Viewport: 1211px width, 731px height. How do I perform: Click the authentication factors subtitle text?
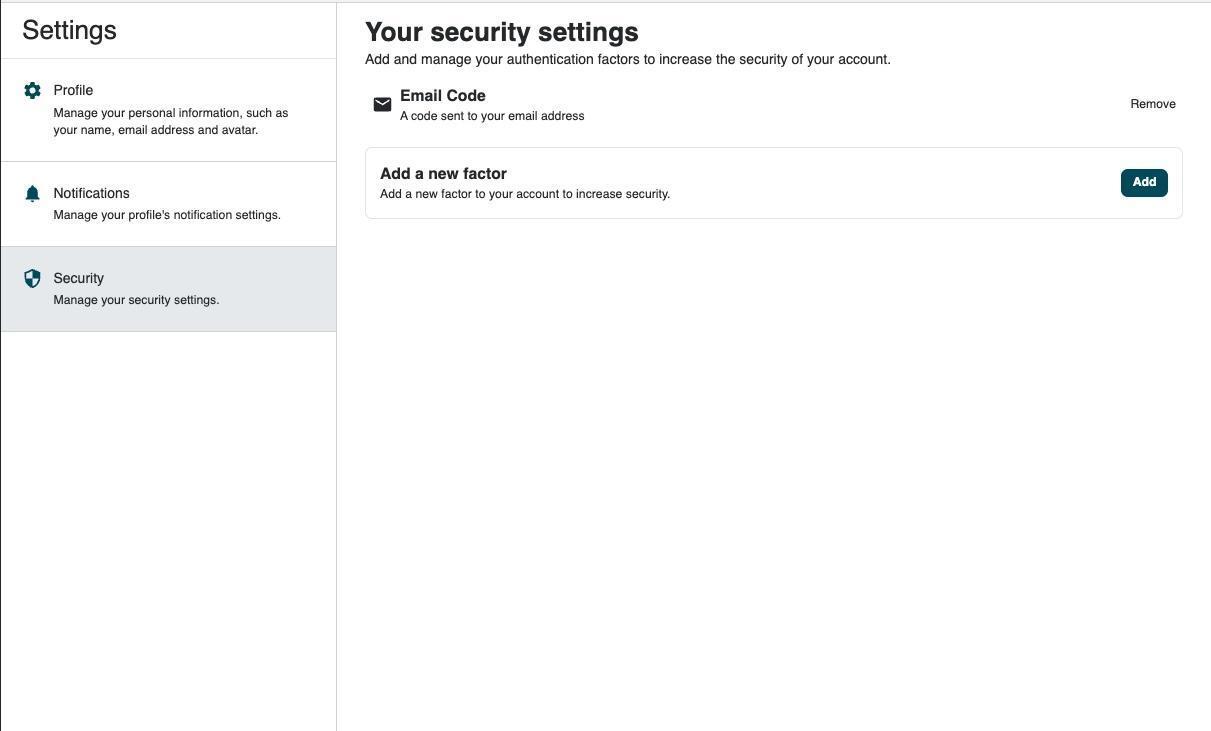point(627,60)
